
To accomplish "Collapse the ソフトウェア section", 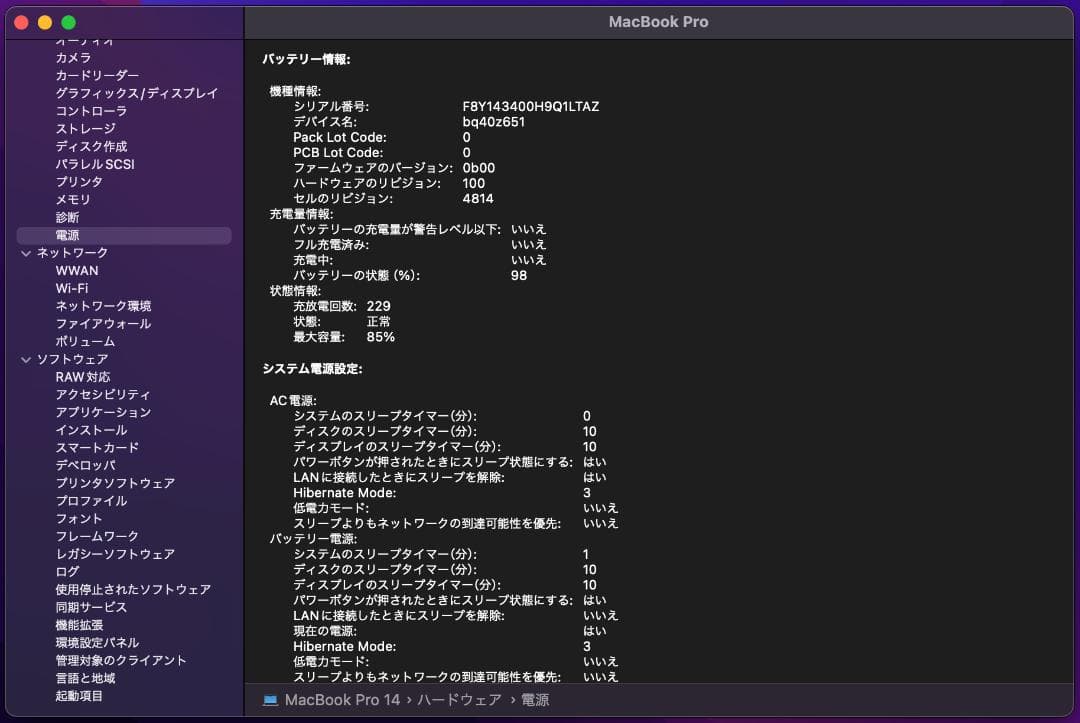I will 24,358.
